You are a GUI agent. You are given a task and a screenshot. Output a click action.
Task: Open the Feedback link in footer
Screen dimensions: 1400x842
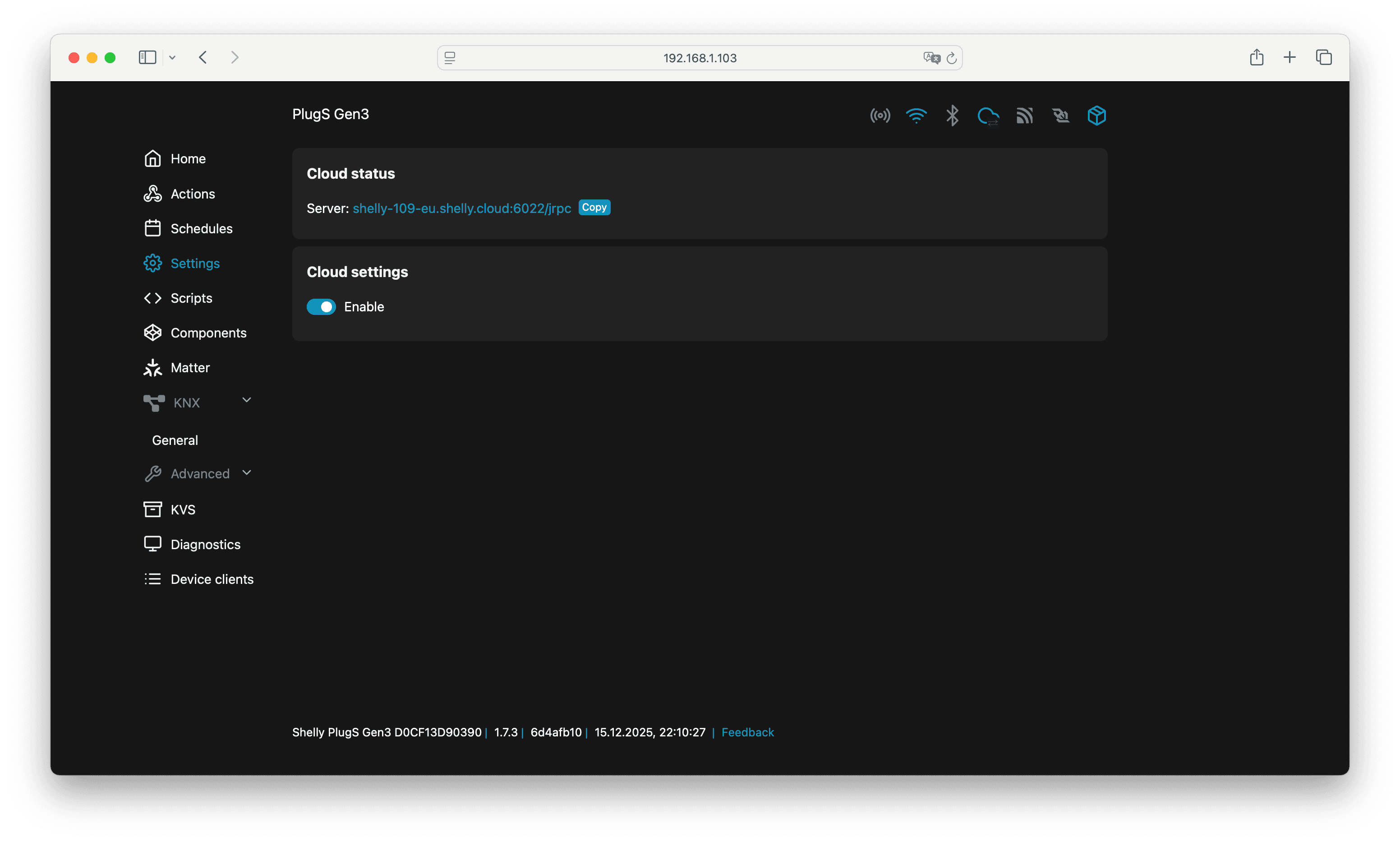pos(747,732)
